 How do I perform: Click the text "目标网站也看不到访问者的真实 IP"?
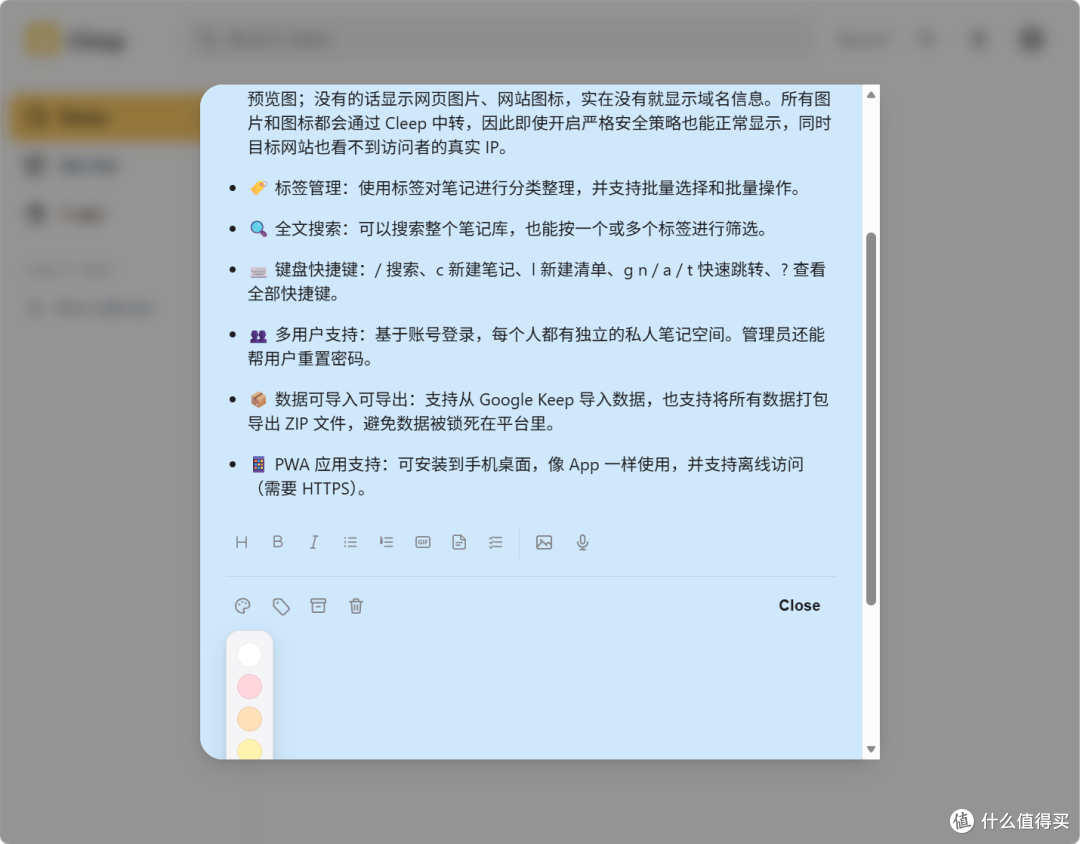point(373,147)
